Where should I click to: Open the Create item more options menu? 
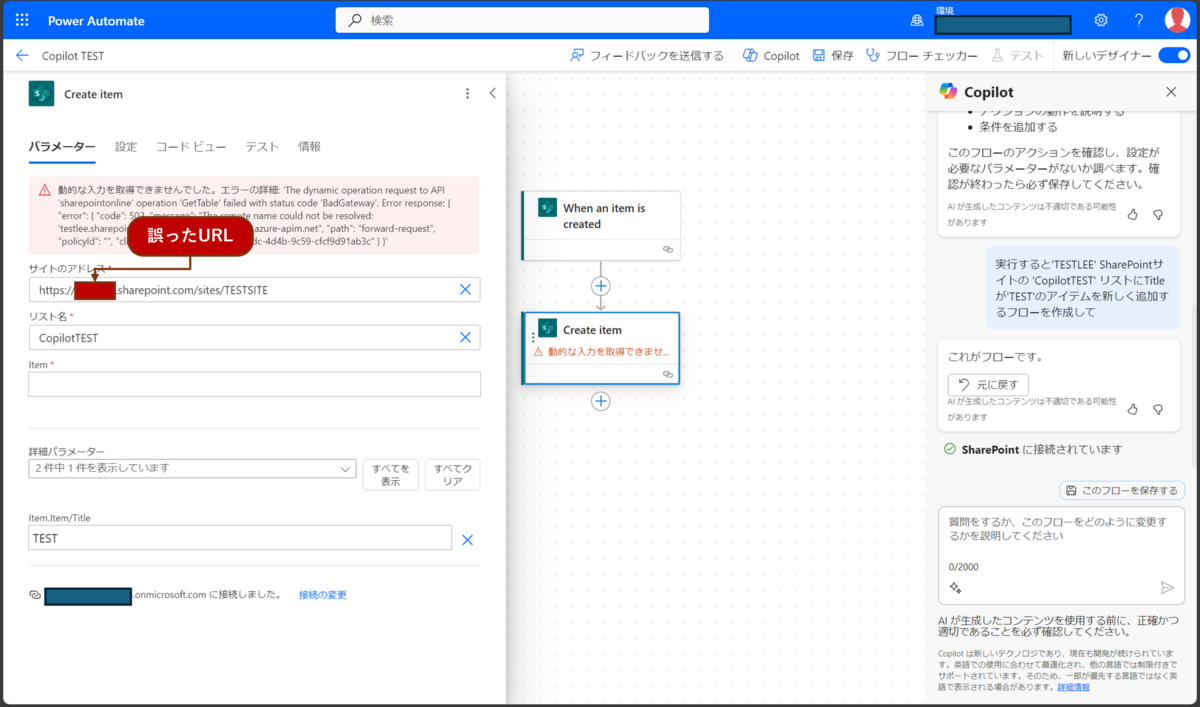467,94
